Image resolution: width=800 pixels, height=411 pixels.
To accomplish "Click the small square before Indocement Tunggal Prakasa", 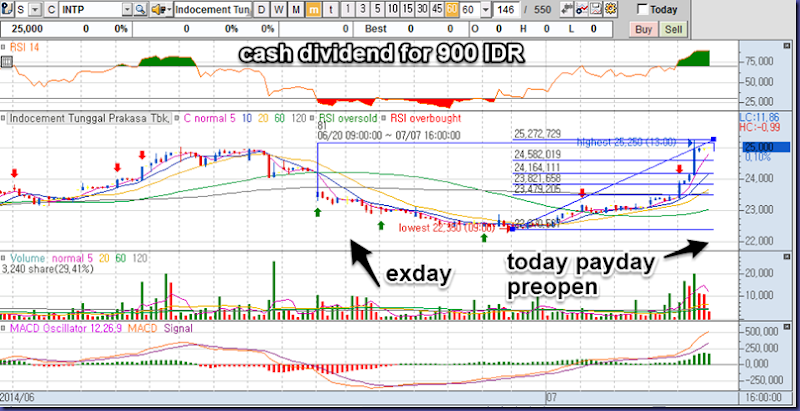I will (4, 118).
